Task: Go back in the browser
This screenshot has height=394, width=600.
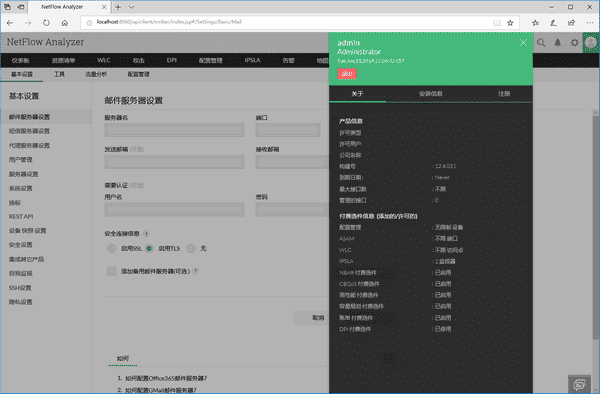Action: point(10,23)
